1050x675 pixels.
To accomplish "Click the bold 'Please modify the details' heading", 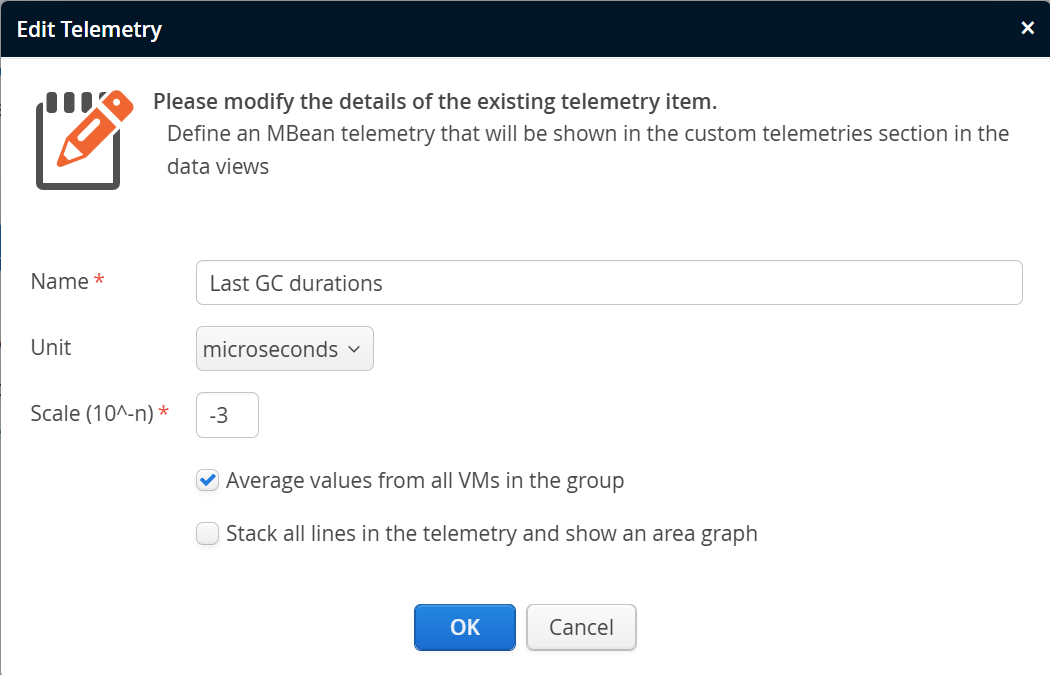I will click(x=435, y=102).
